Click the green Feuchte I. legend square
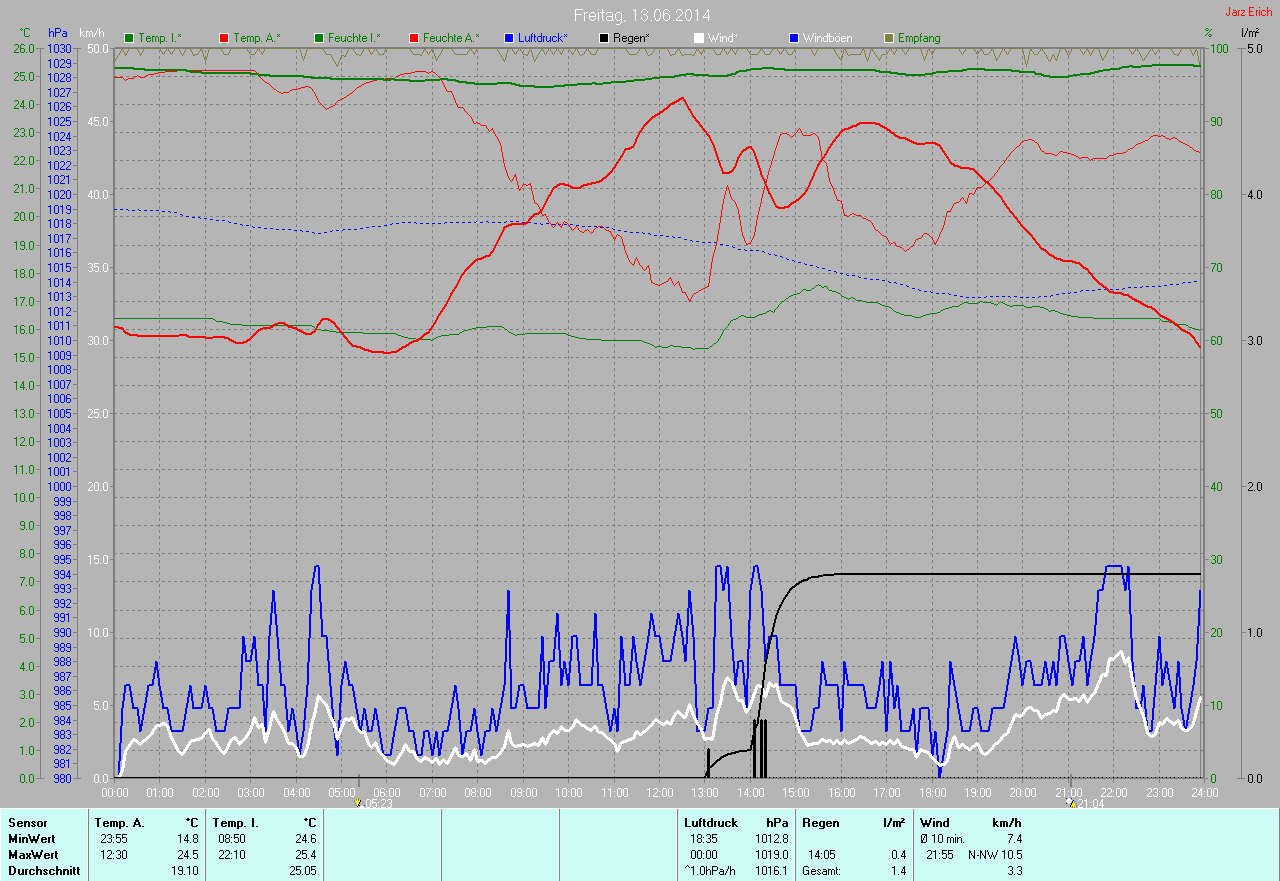This screenshot has height=881, width=1280. click(x=319, y=38)
